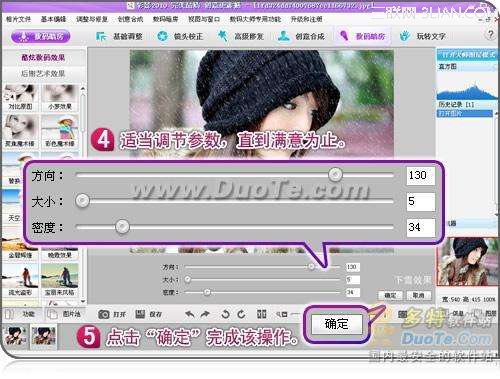The width and height of the screenshot is (500, 379).
Task: Click the 直方图 panel header
Action: coord(467,67)
